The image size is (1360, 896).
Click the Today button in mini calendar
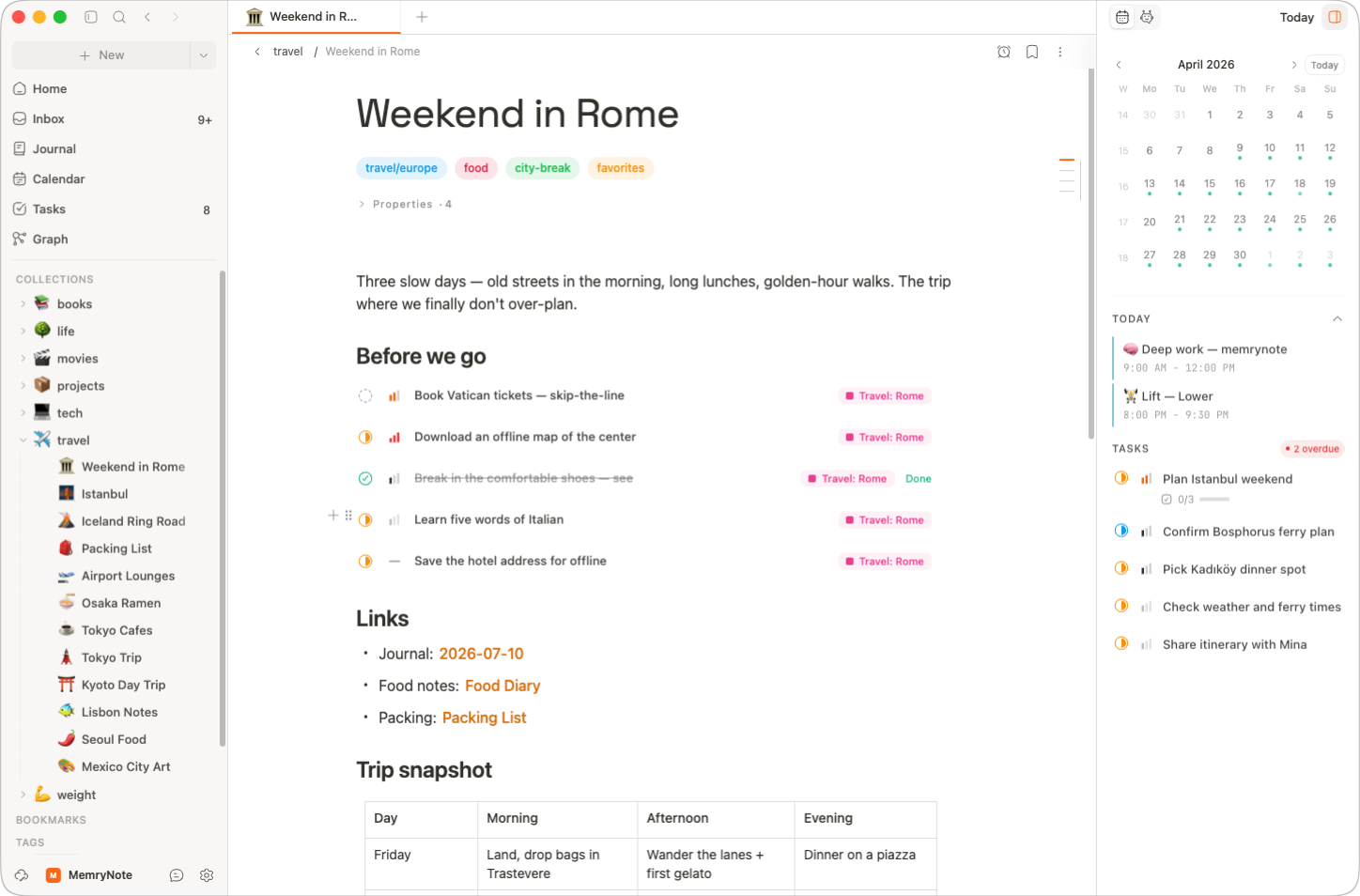(x=1324, y=65)
